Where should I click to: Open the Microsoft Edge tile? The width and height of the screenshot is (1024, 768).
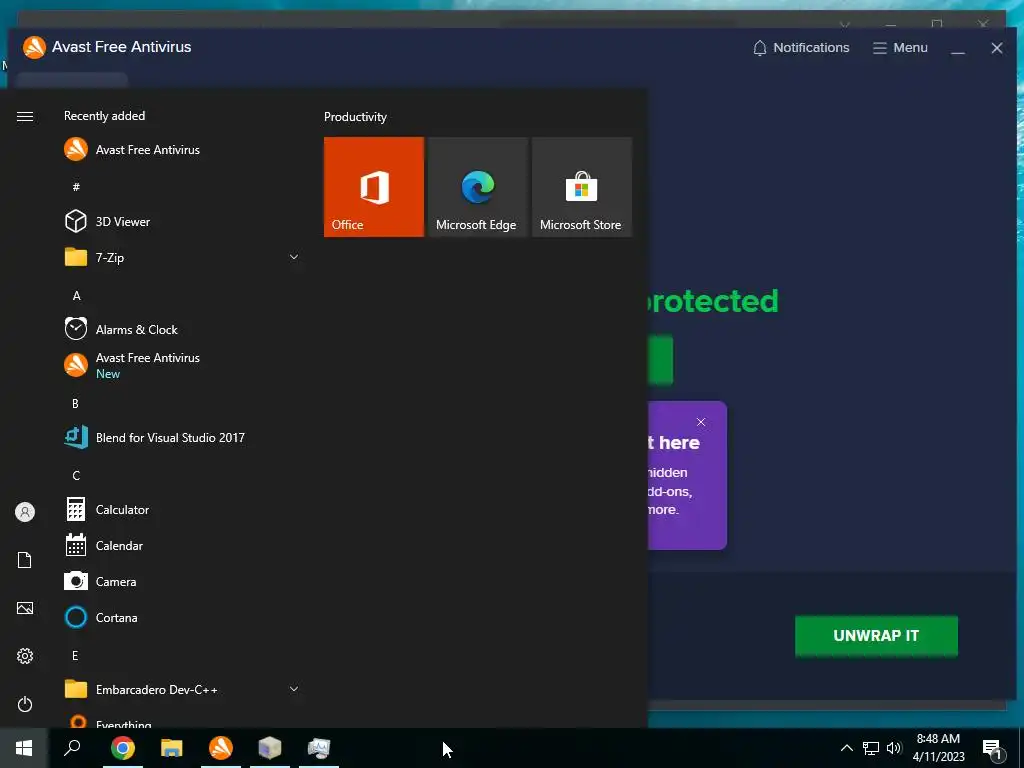477,187
